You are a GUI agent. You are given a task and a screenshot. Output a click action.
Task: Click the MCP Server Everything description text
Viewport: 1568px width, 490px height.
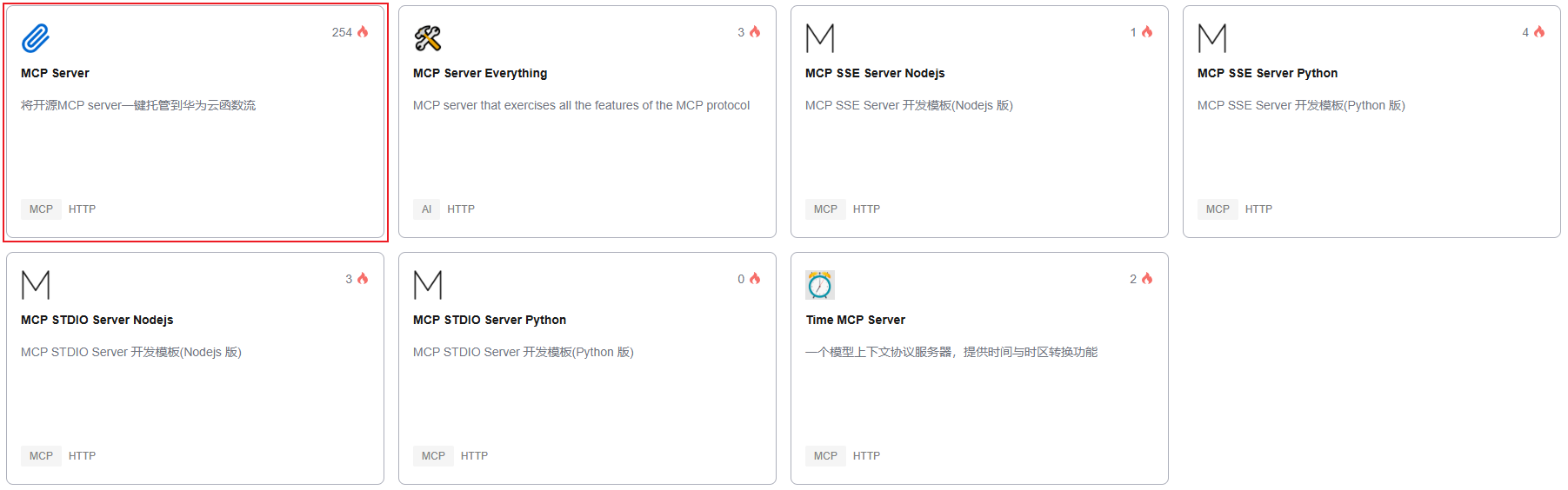(581, 105)
